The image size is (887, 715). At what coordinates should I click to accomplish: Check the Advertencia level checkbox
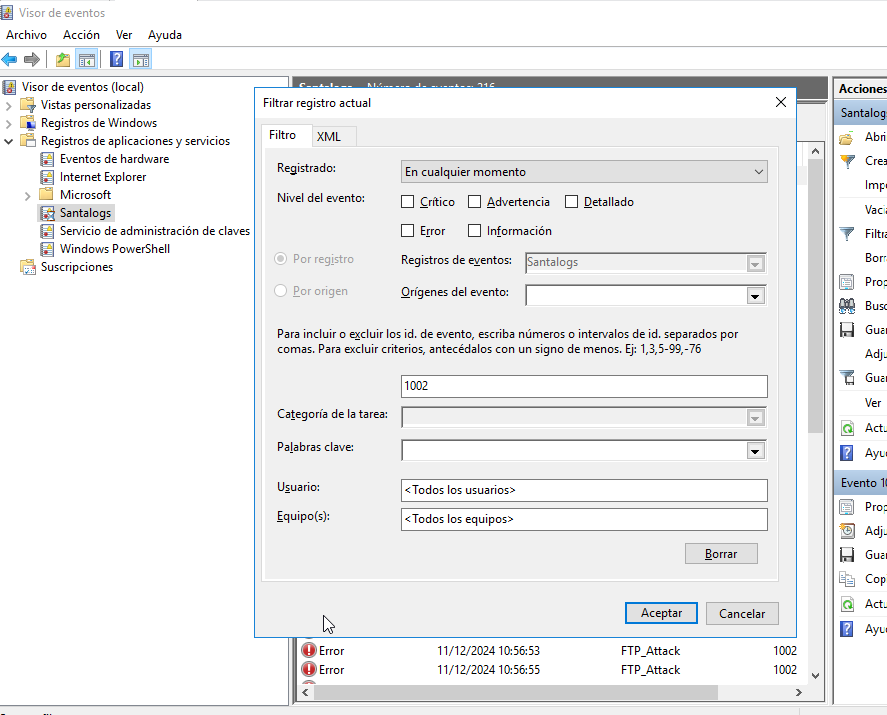coord(475,202)
